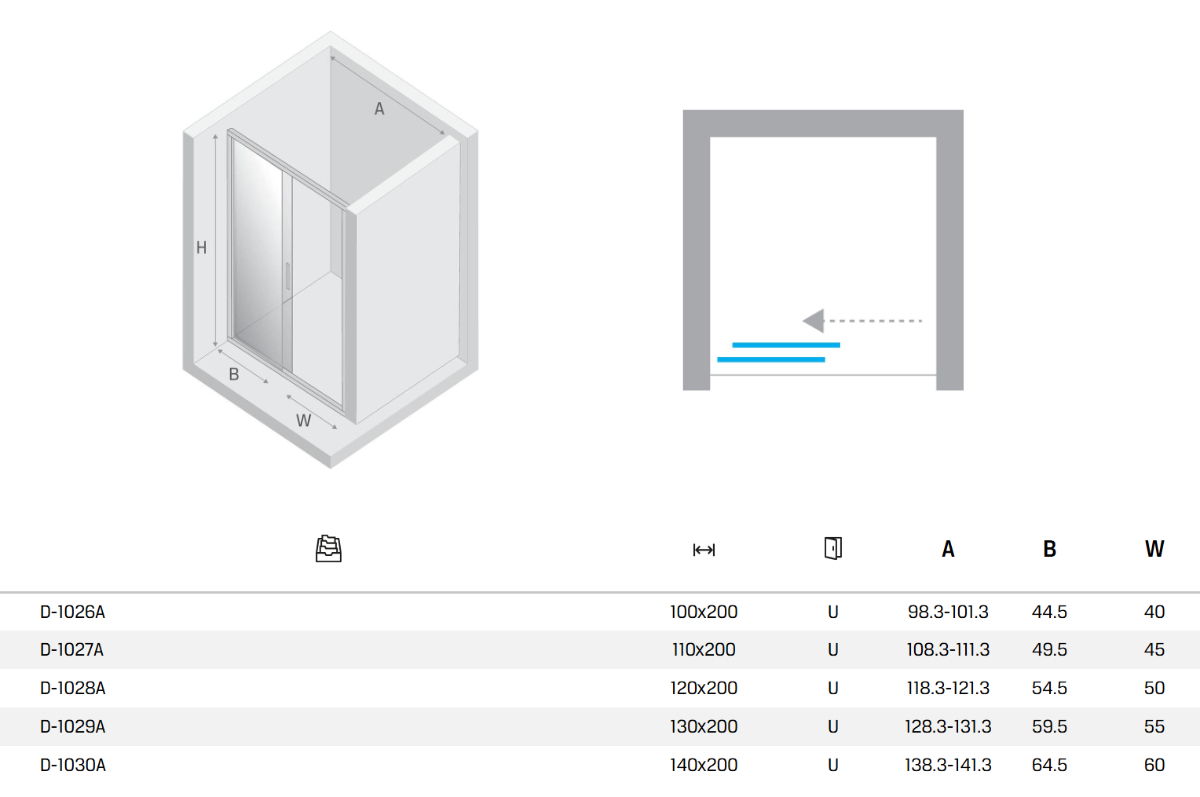Click the lower blue sliding door line
This screenshot has width=1200, height=797.
pyautogui.click(x=771, y=359)
